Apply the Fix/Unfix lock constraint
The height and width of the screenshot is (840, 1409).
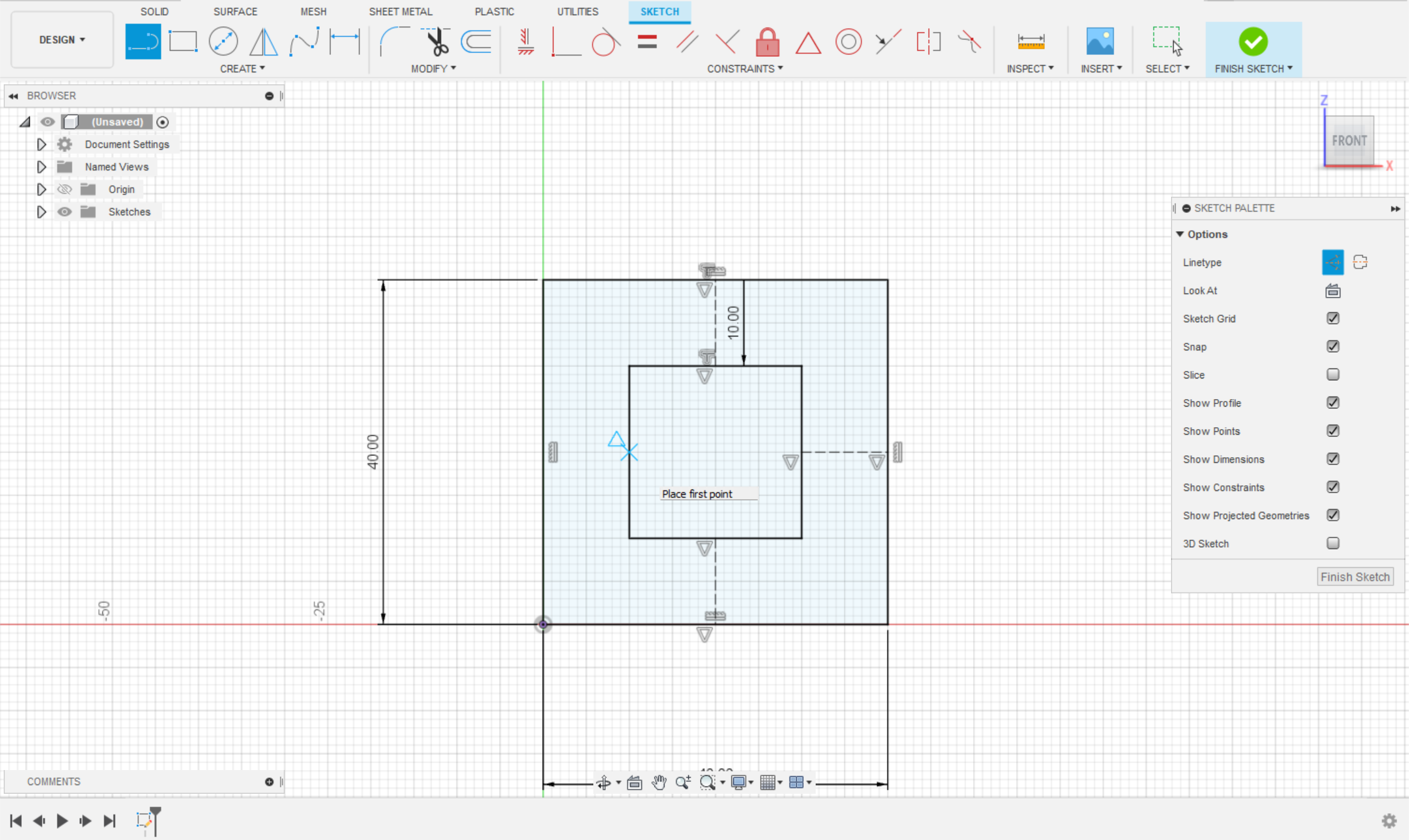767,42
